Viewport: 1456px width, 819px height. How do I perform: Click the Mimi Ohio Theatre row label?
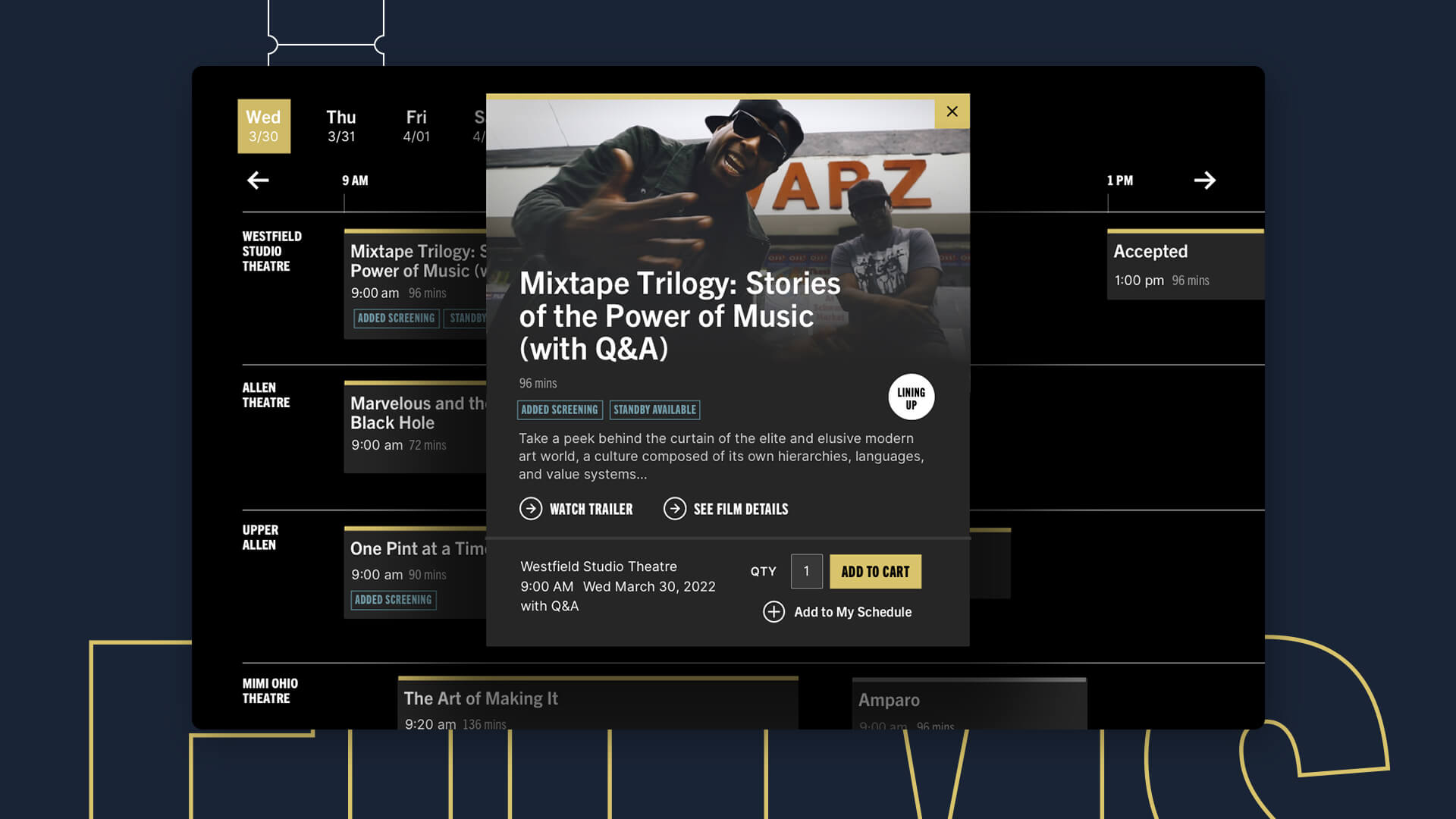270,691
